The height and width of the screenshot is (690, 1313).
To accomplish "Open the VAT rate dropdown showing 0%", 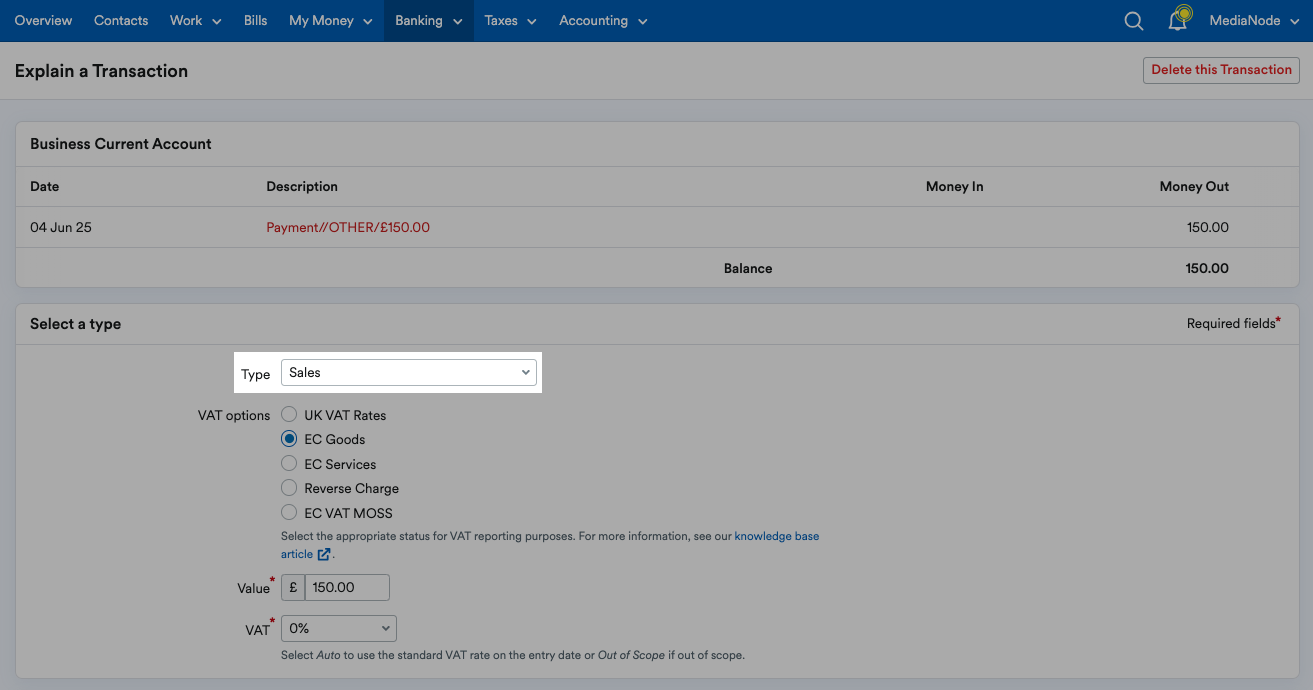I will tap(338, 629).
